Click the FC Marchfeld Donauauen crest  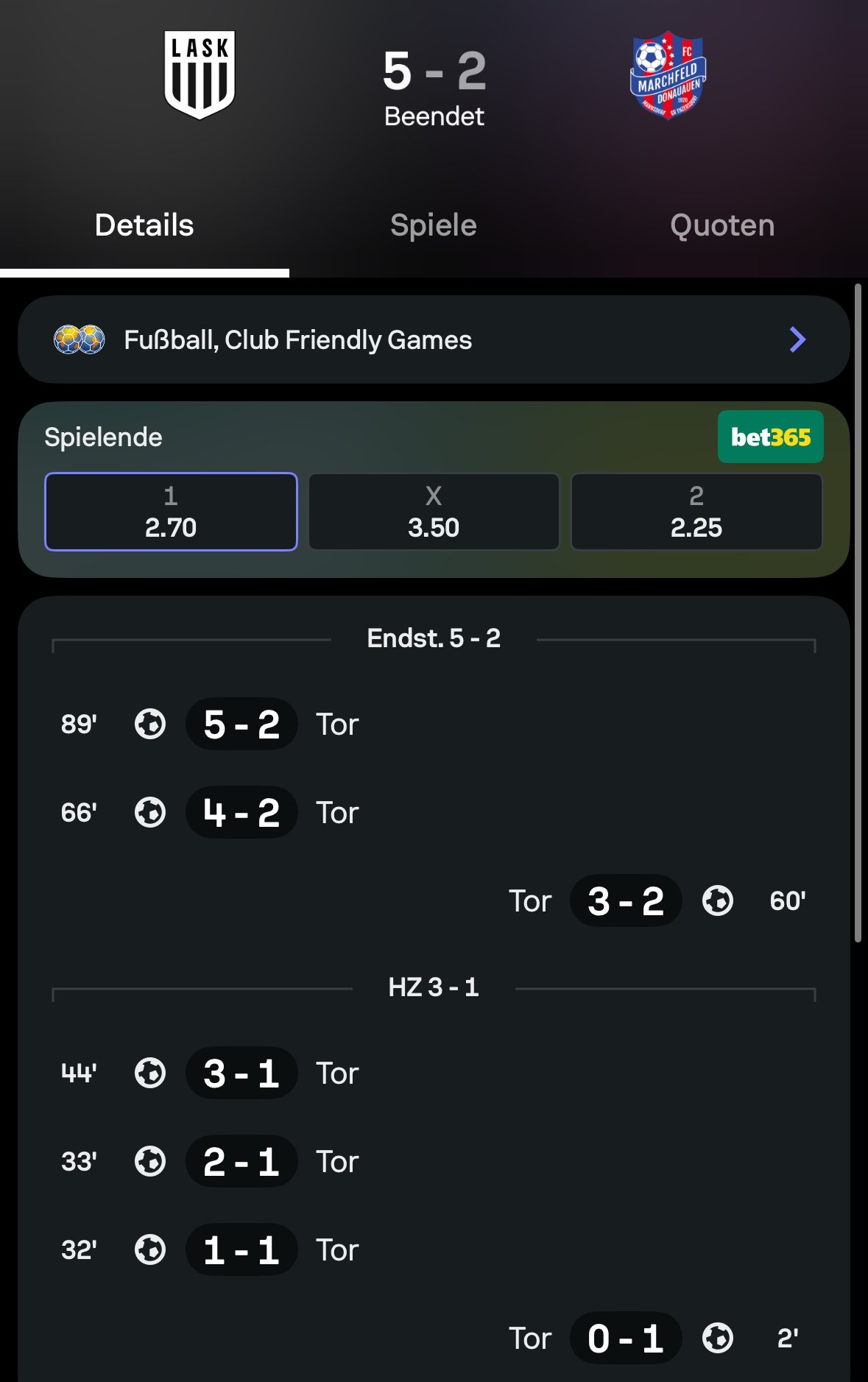click(668, 74)
